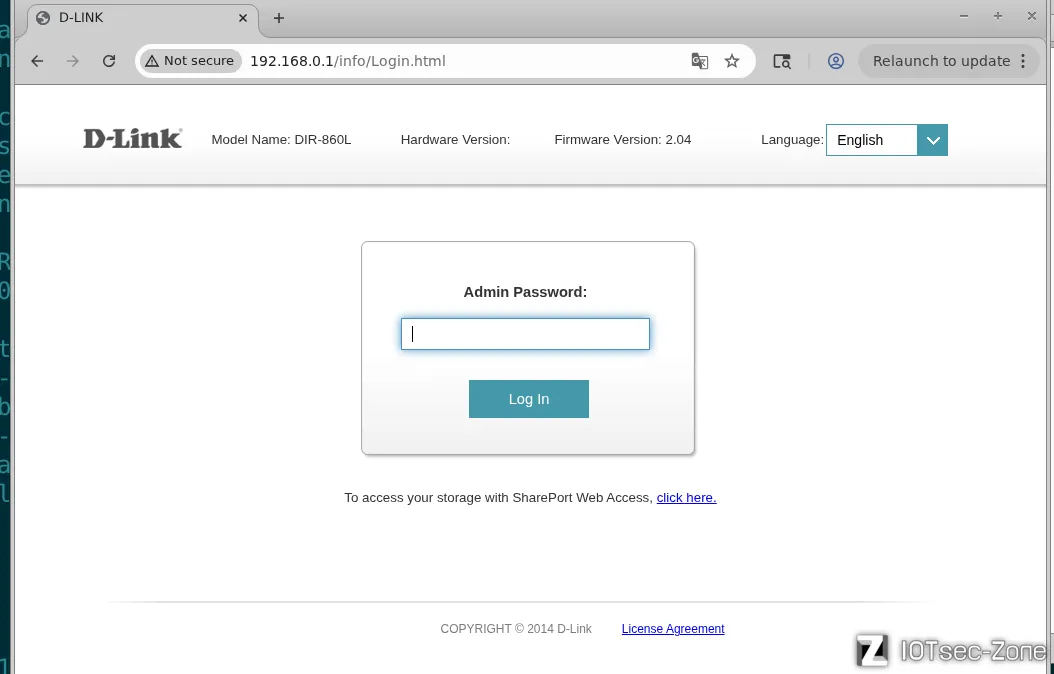
Task: Close the D-LINK tab
Action: pyautogui.click(x=243, y=18)
